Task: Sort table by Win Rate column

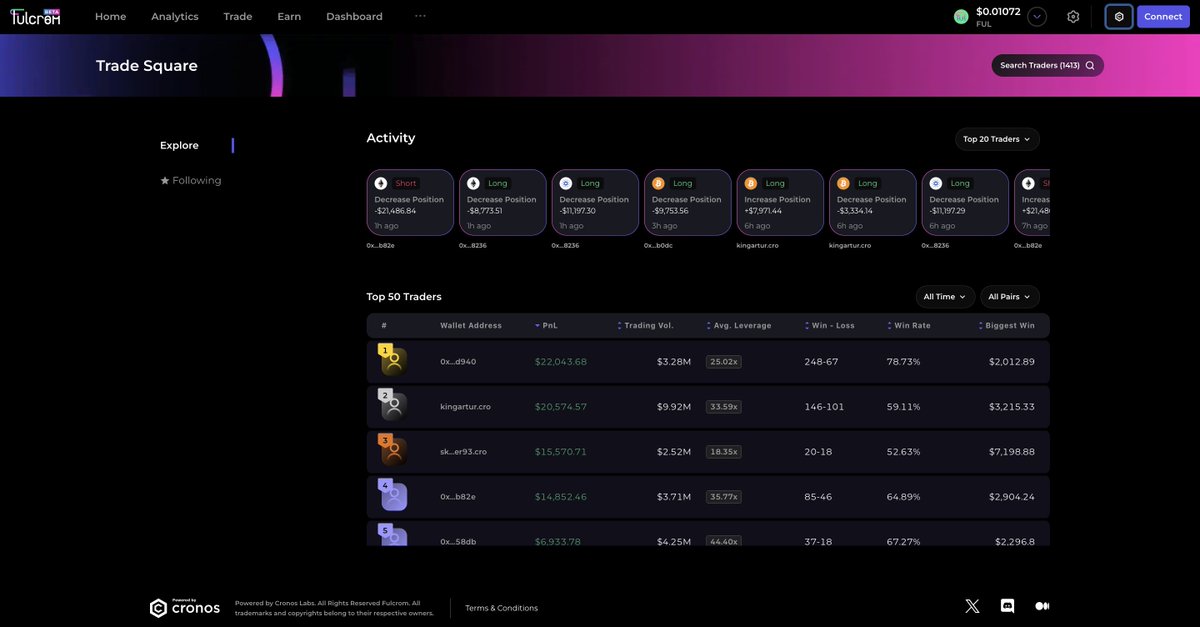Action: (x=908, y=325)
